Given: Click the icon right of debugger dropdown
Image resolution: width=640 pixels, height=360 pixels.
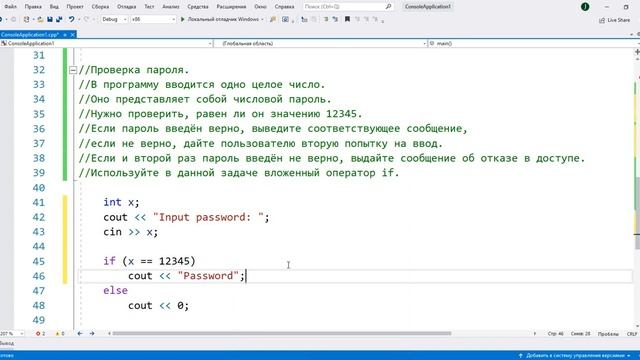Looking at the screenshot, I should pyautogui.click(x=273, y=19).
